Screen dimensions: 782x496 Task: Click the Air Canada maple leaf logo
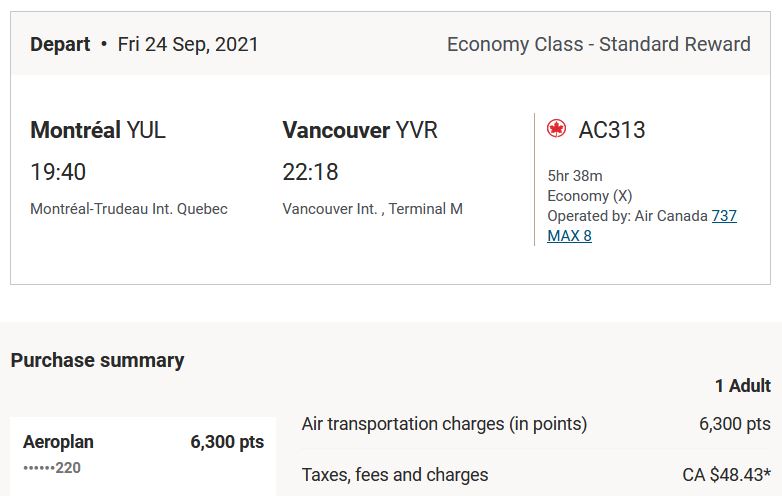556,129
